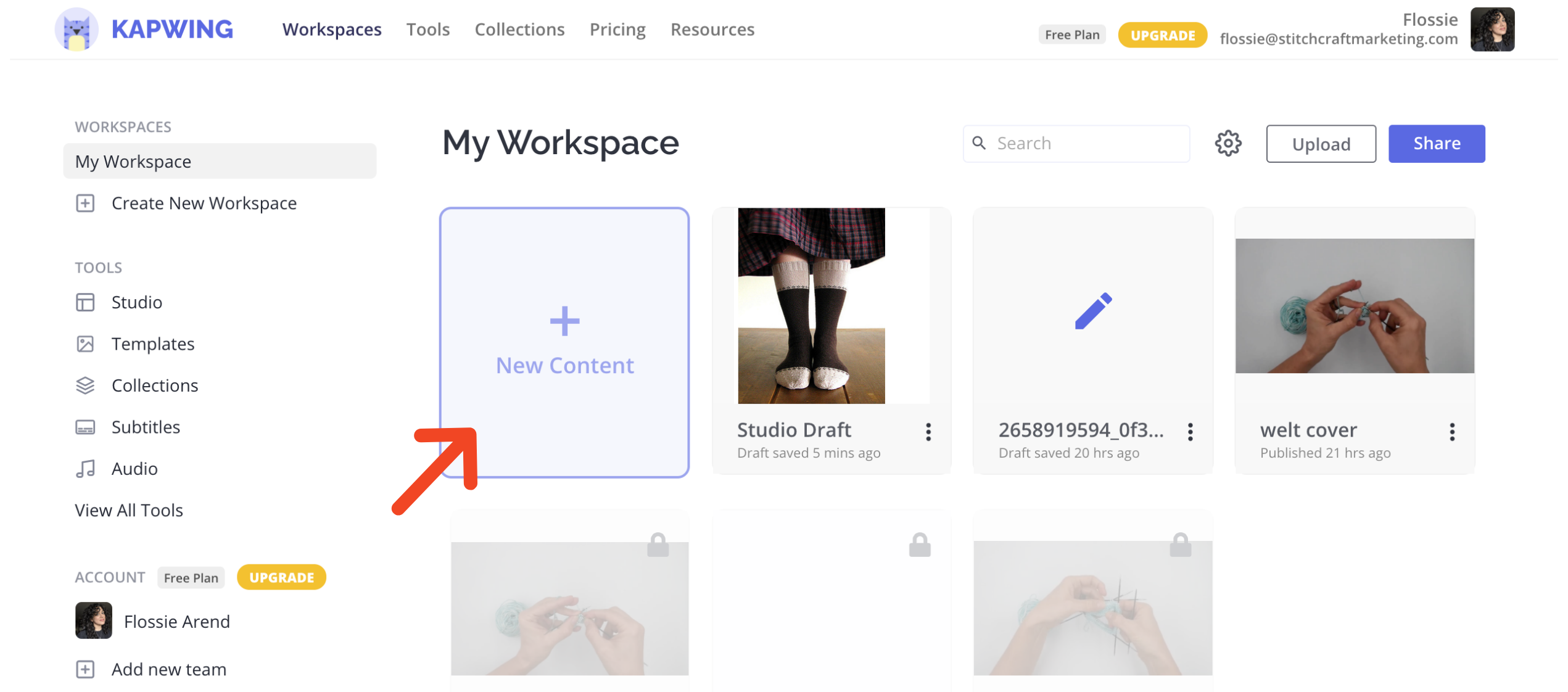Click the plus icon on New Content card
1568x692 pixels.
coord(564,321)
